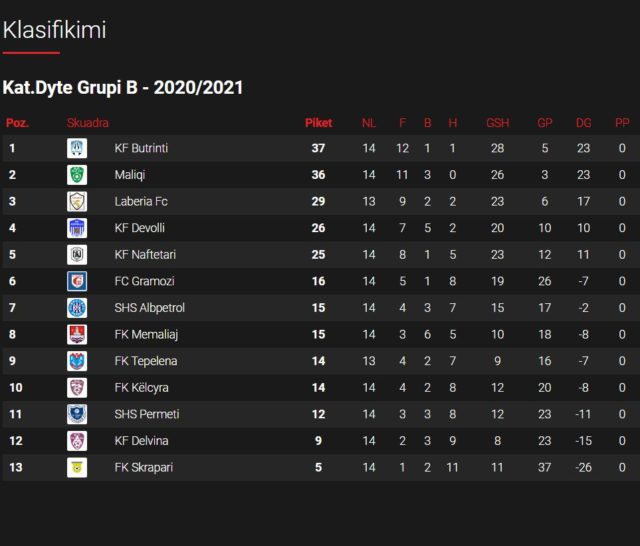The width and height of the screenshot is (640, 546).
Task: Click the KF Butrinti club crest
Action: [x=77, y=149]
